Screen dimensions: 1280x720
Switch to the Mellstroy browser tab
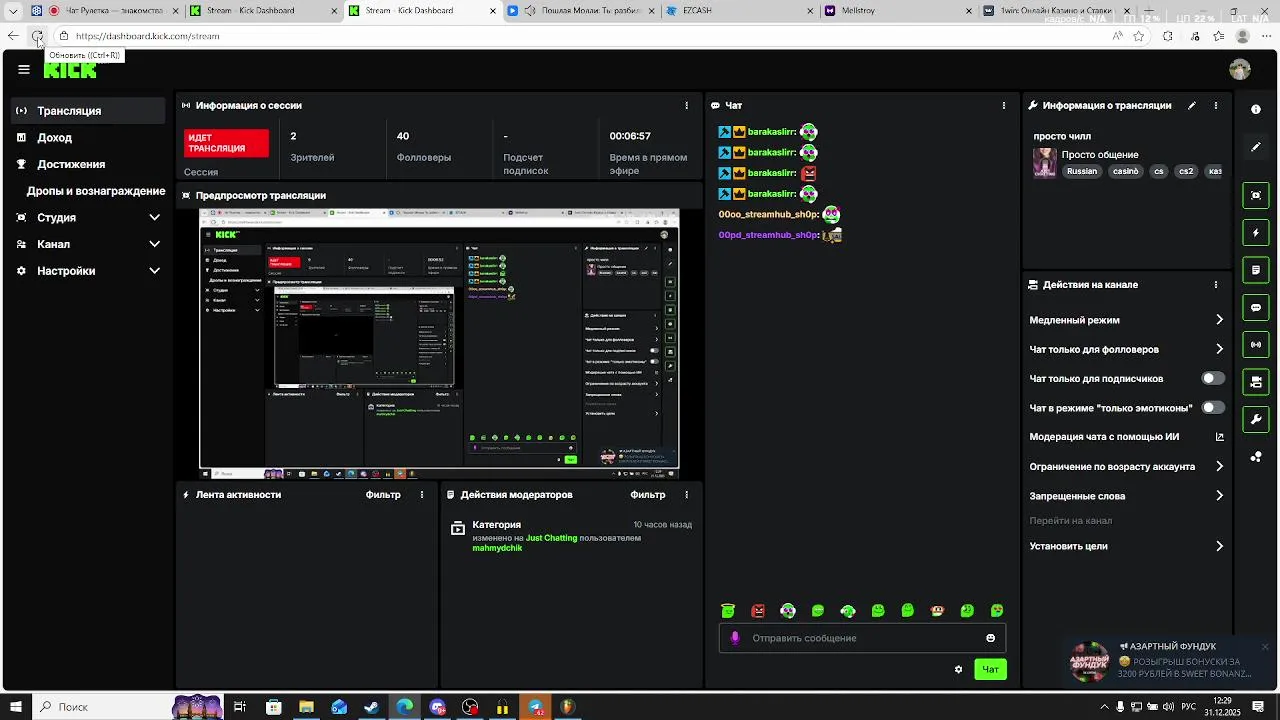(895, 11)
